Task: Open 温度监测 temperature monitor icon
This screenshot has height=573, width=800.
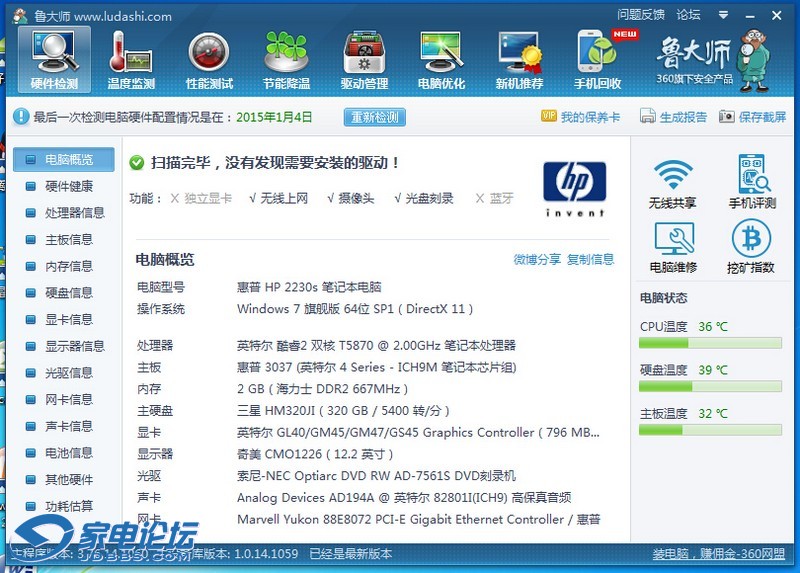Action: (131, 59)
